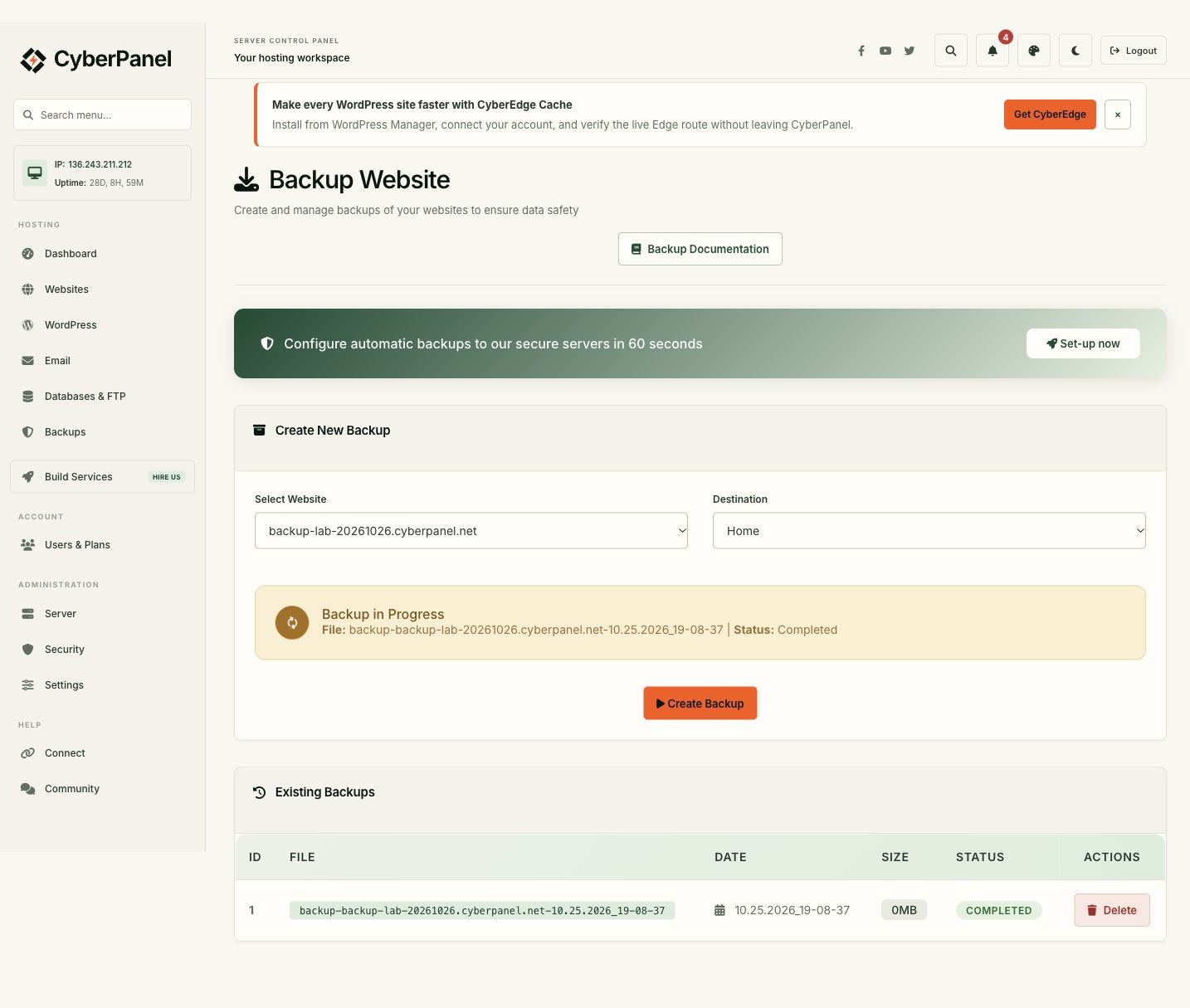The height and width of the screenshot is (1008, 1190).
Task: Open the Facebook social icon
Action: point(861,51)
